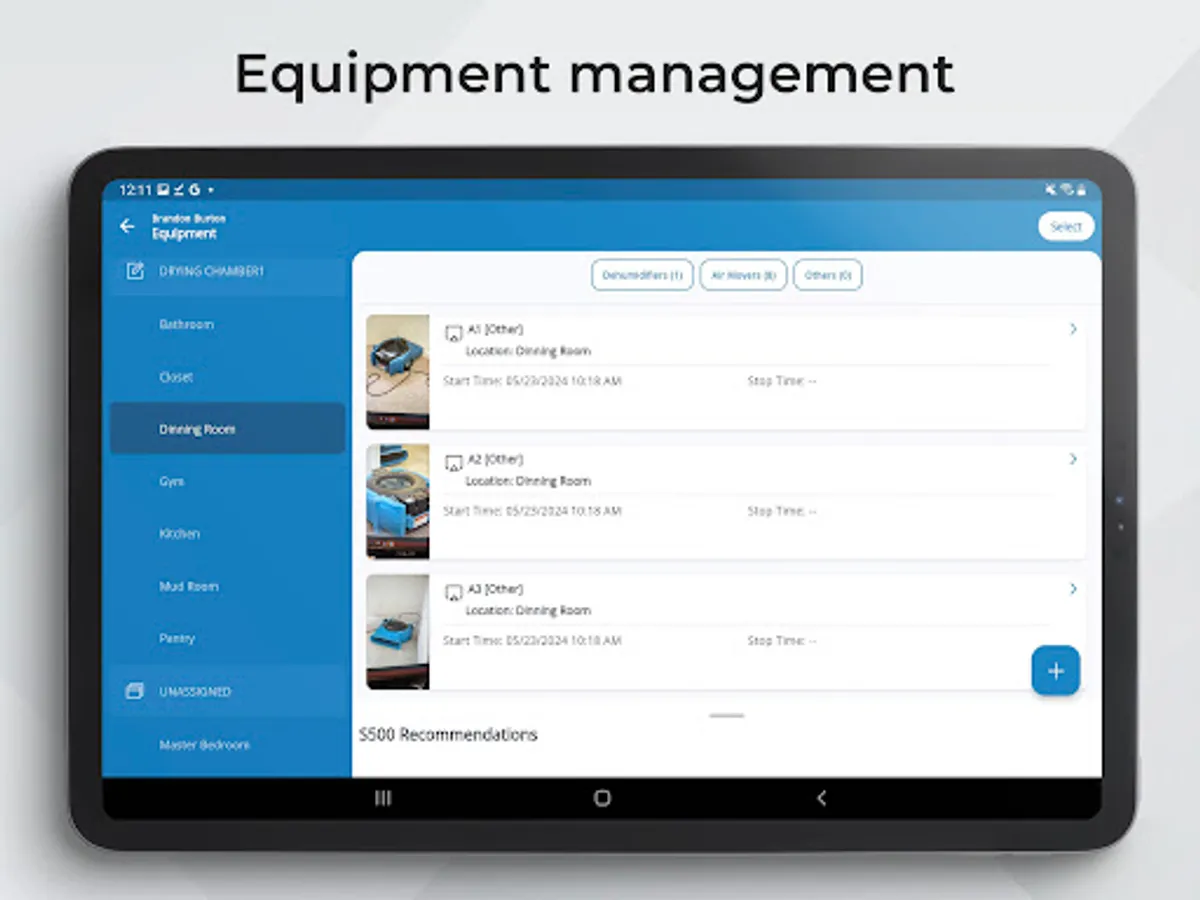This screenshot has height=900, width=1200.
Task: View the A3 equipment photo thumbnail
Action: (x=397, y=631)
